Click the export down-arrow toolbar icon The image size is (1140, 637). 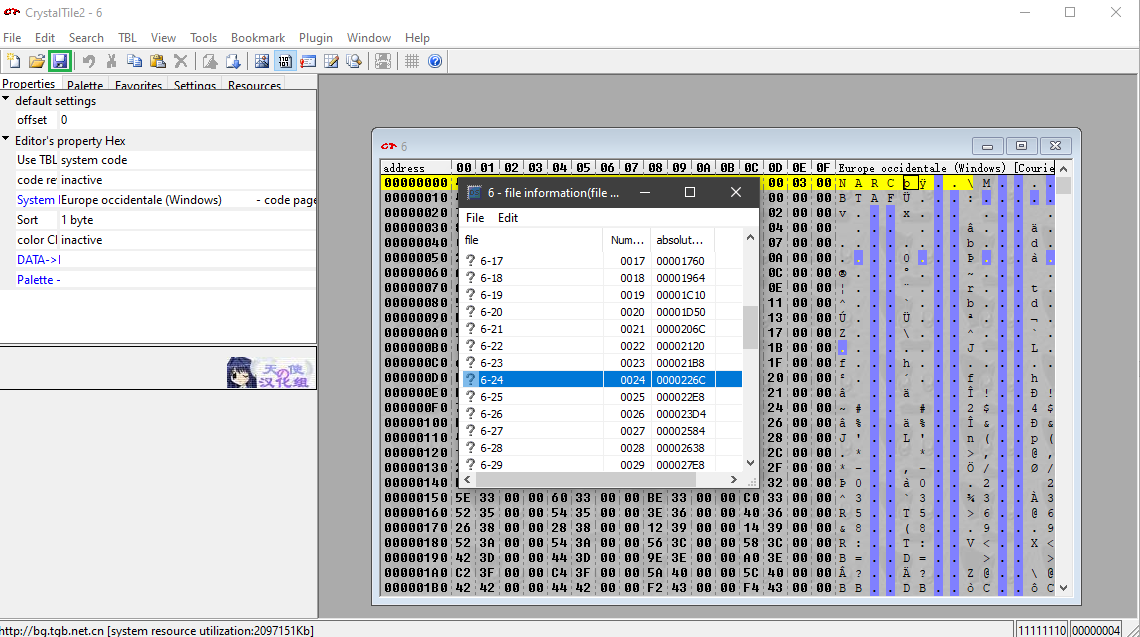[x=232, y=62]
